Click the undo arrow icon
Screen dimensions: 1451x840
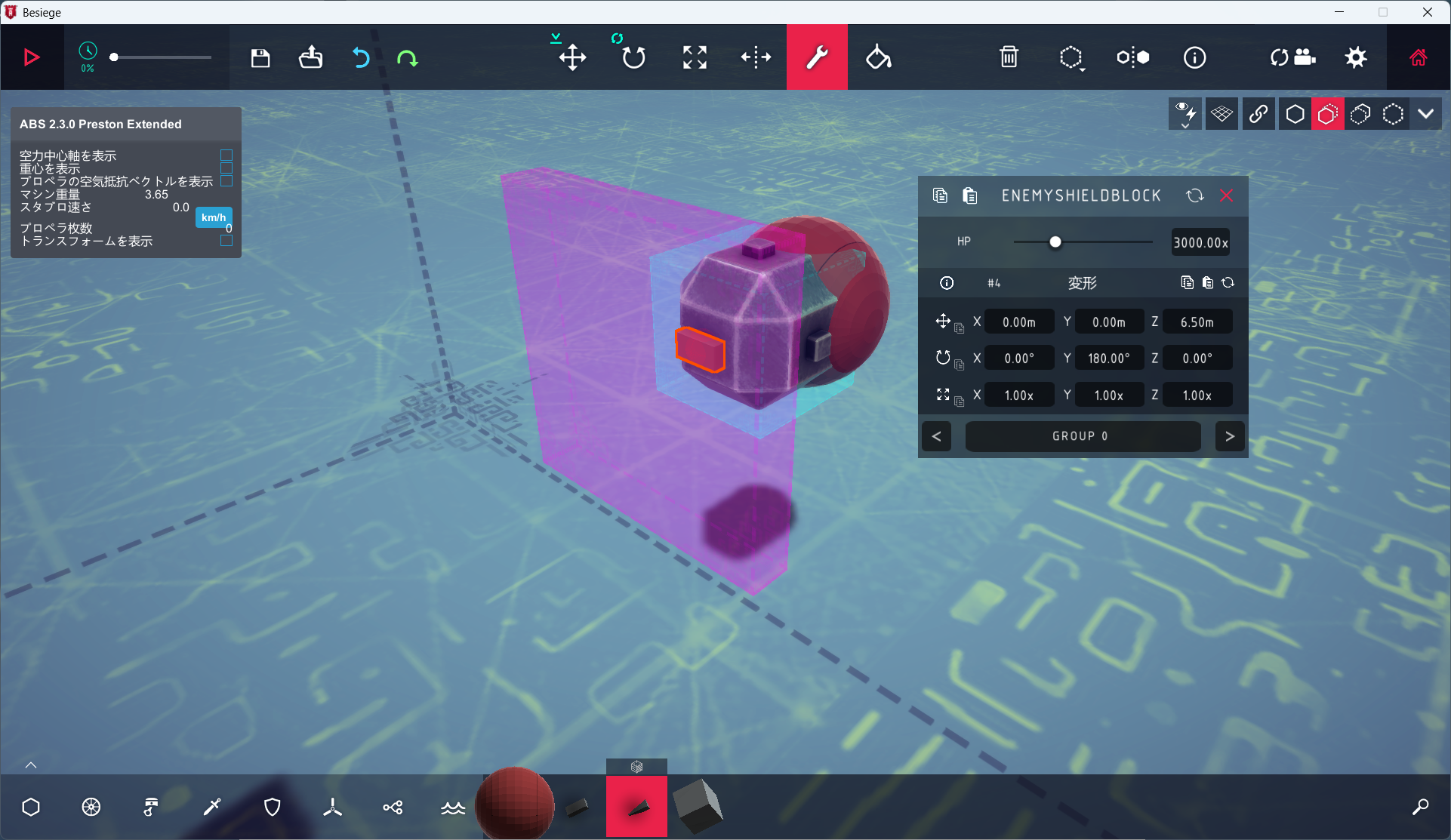click(x=361, y=57)
